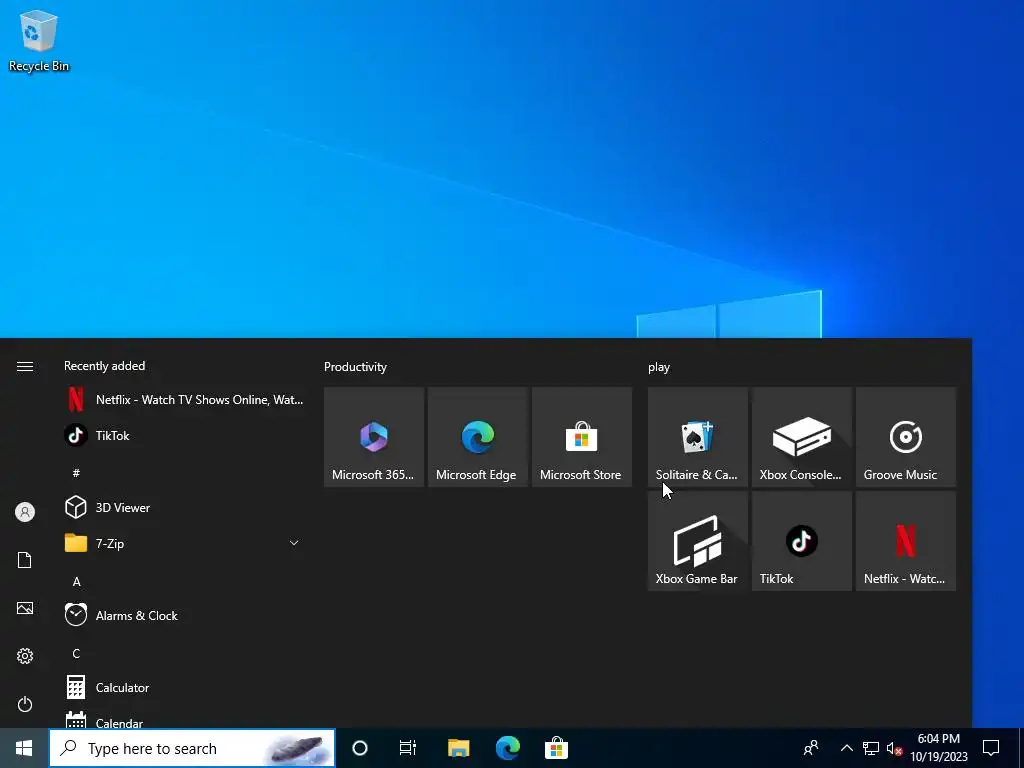Open the Solitaire & Casual Games tile
Image resolution: width=1024 pixels, height=768 pixels.
pos(697,437)
